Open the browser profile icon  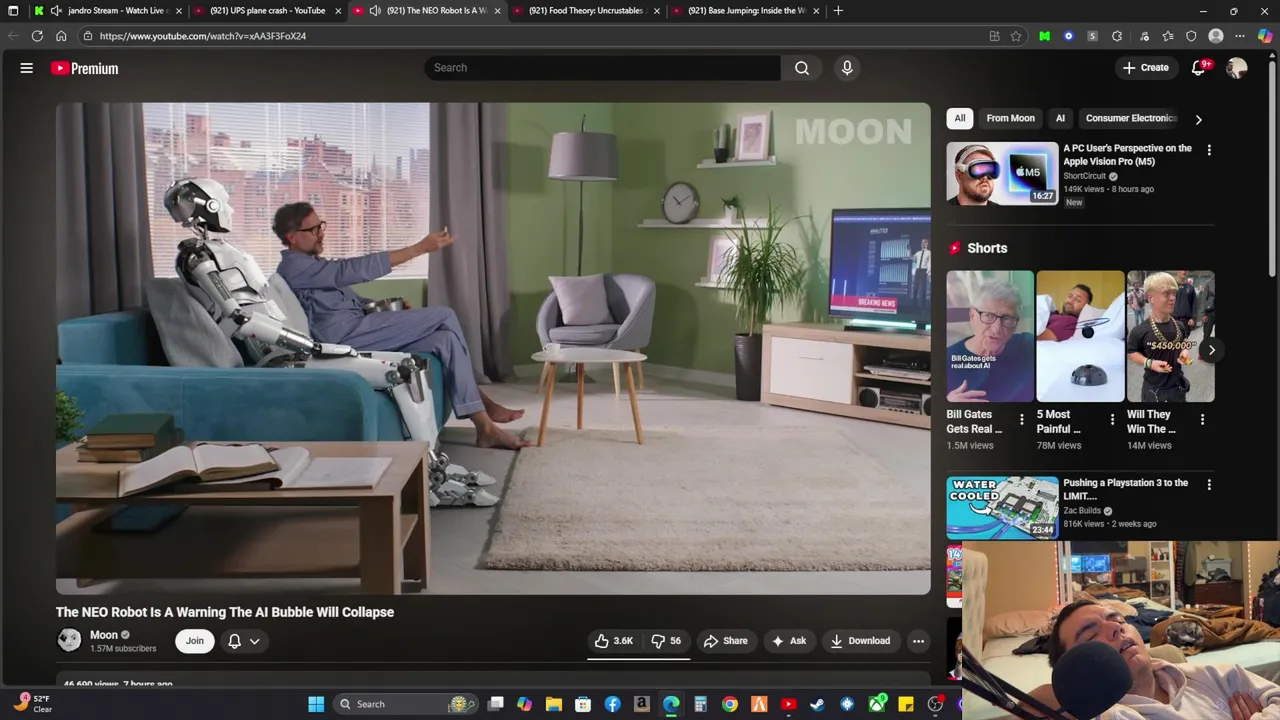(x=1216, y=36)
